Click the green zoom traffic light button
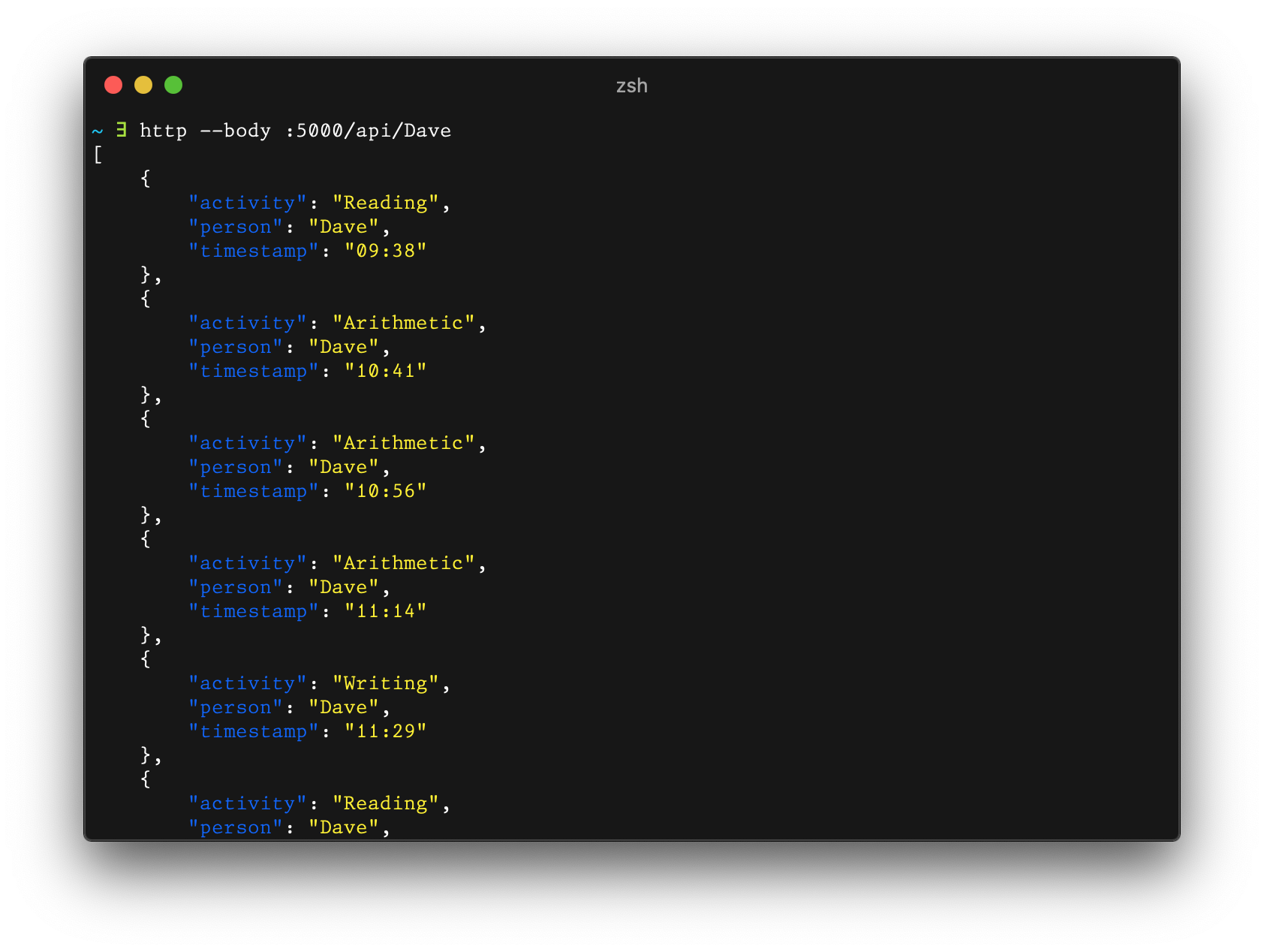1264x952 pixels. pyautogui.click(x=174, y=86)
